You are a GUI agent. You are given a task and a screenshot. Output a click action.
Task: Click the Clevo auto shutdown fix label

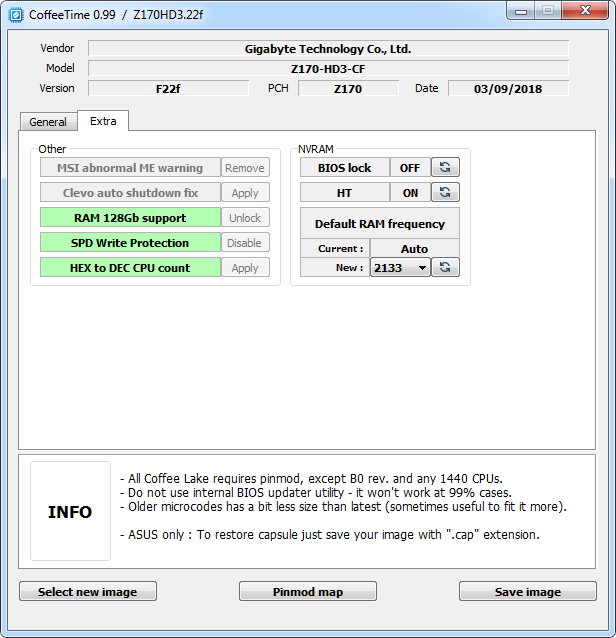click(130, 192)
